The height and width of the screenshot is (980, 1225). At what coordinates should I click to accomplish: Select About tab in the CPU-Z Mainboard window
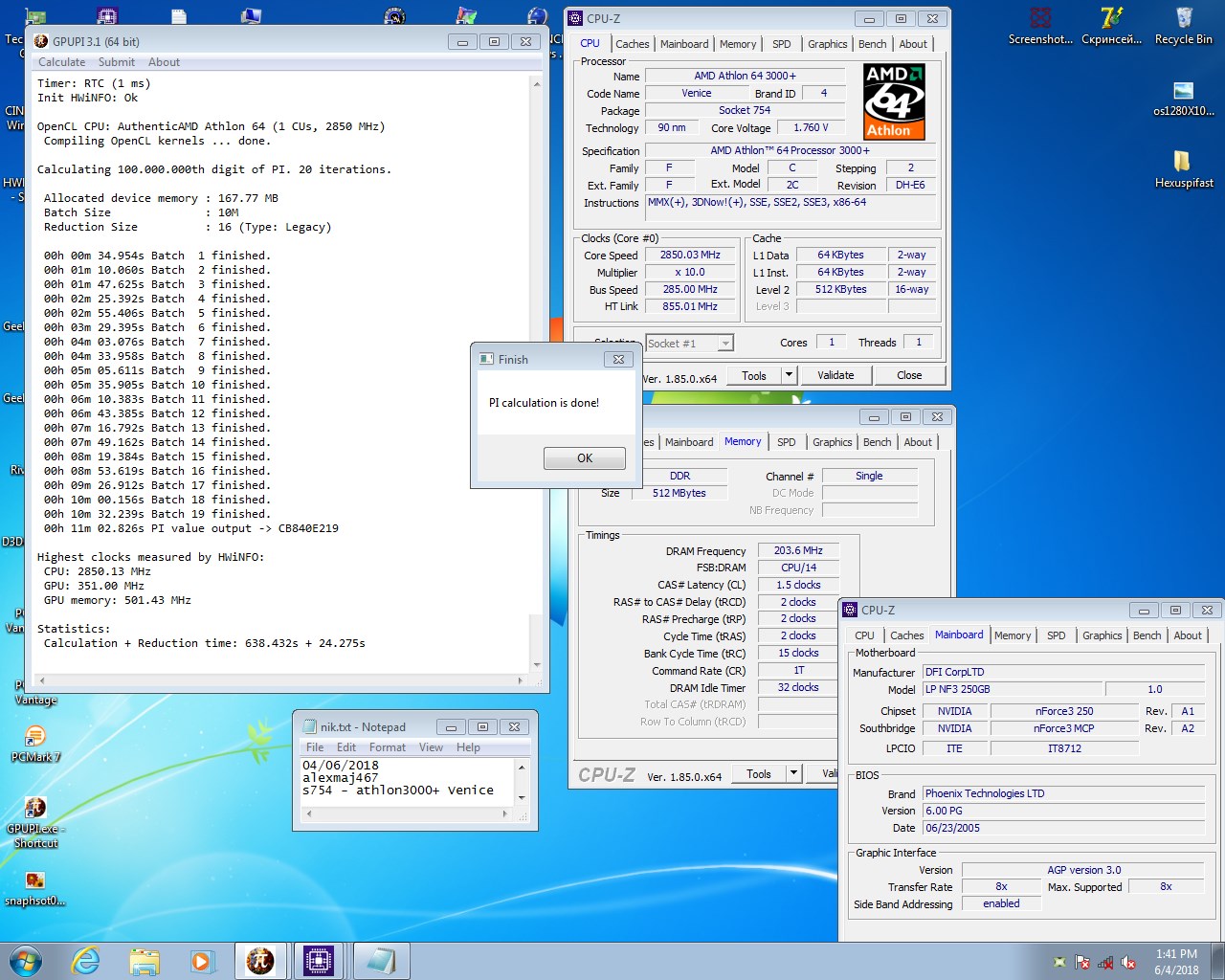pyautogui.click(x=1188, y=635)
